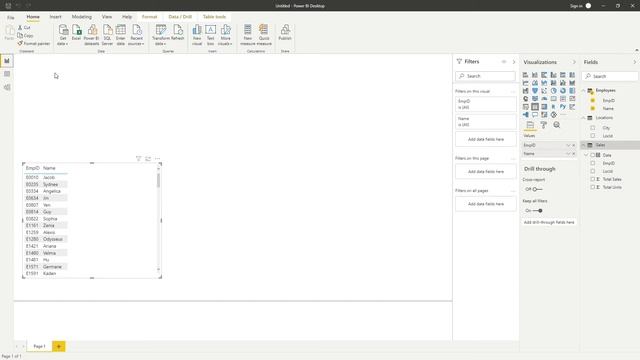Switch to Data view in left sidebar
Screen dimensions: 640x360
[7, 74]
